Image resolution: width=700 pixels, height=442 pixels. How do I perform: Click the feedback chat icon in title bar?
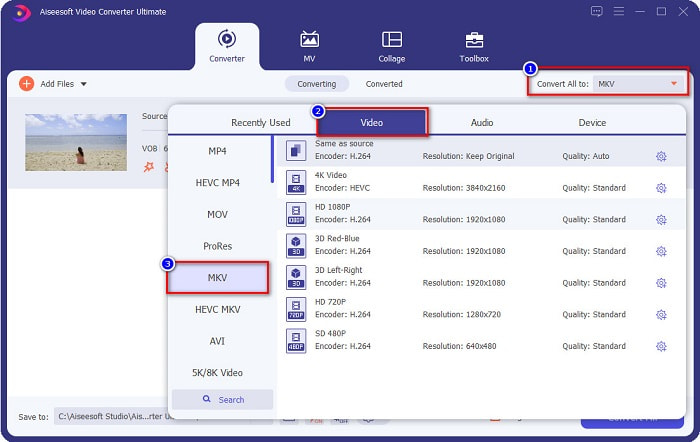pyautogui.click(x=597, y=11)
